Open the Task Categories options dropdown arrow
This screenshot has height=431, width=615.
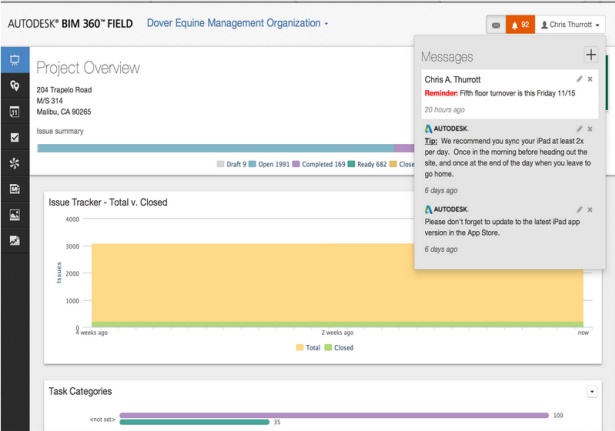[592, 391]
